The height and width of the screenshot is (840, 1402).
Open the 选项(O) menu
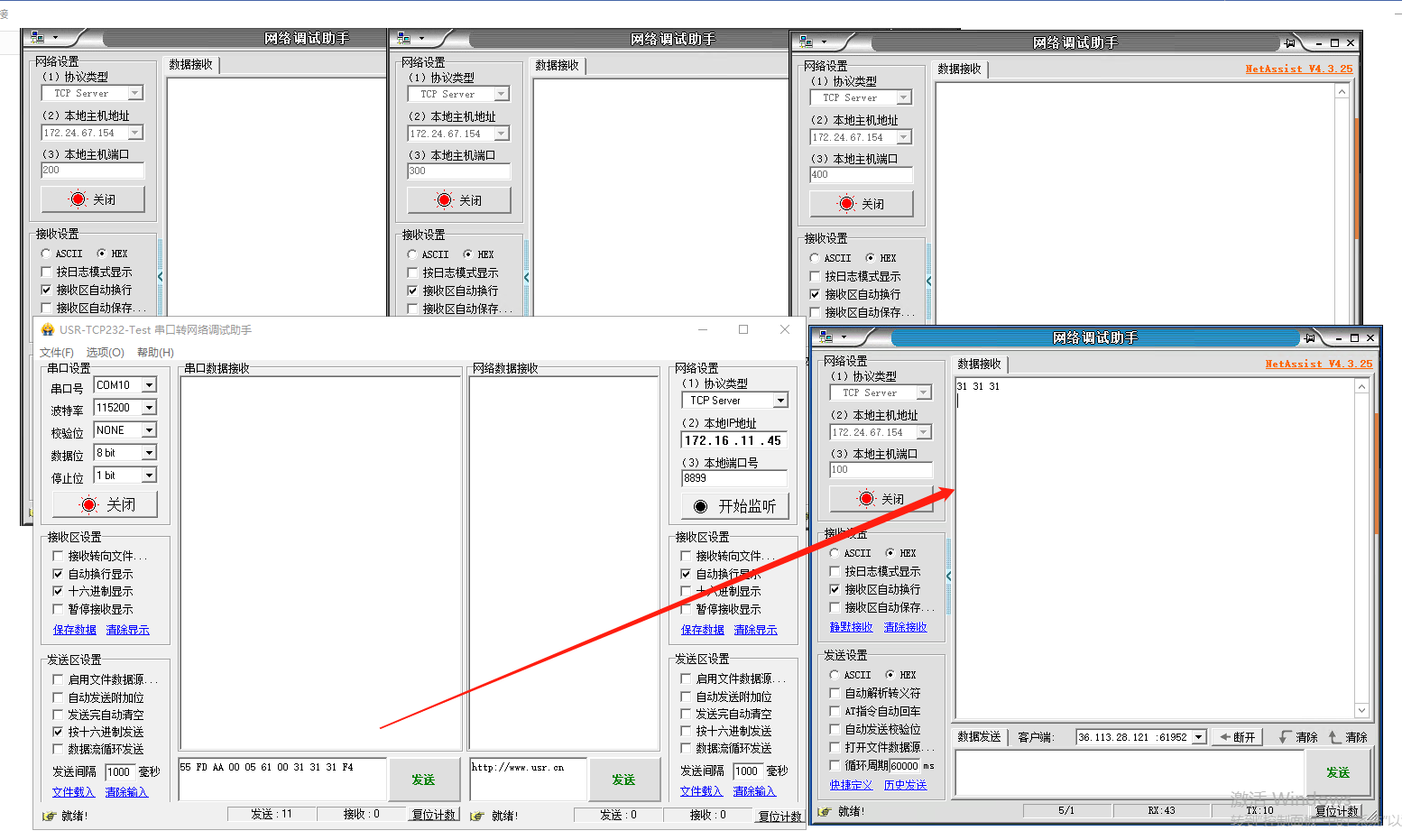tap(105, 352)
